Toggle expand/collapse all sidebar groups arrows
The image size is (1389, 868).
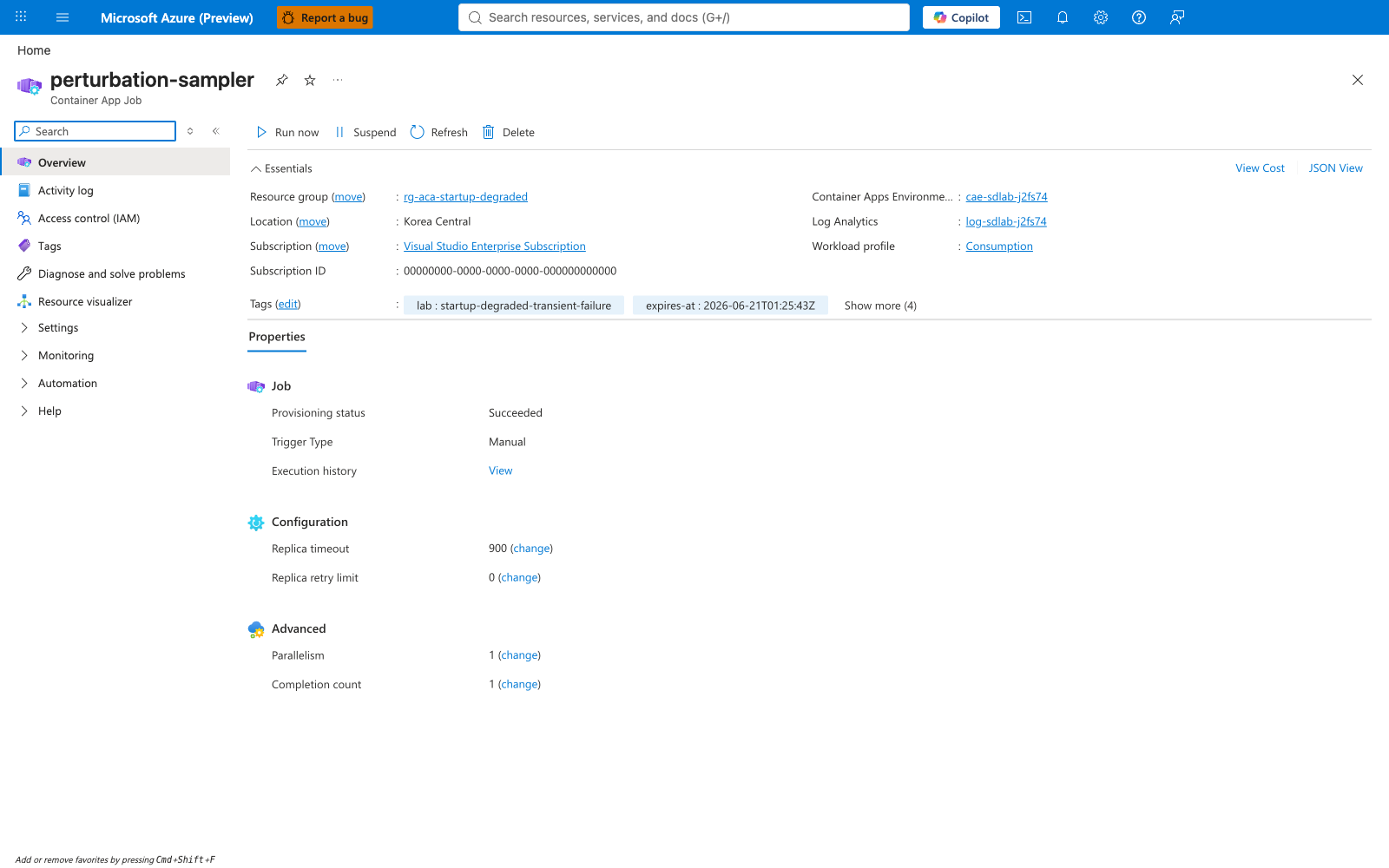[x=190, y=131]
